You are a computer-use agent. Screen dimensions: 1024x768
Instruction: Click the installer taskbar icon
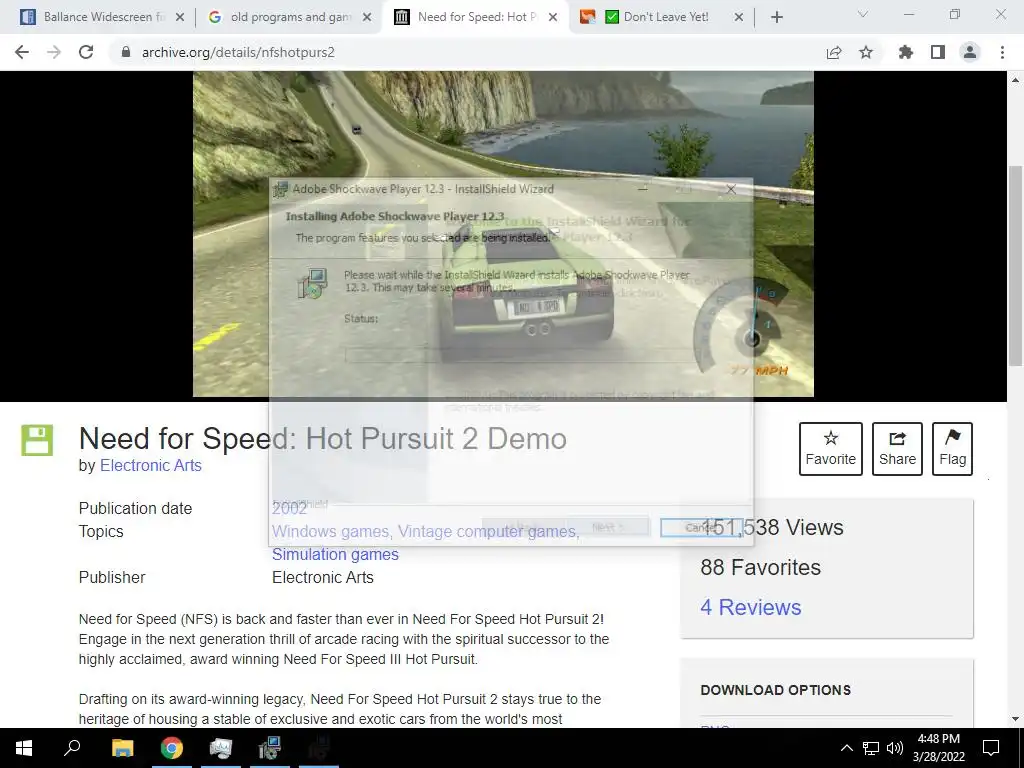point(269,748)
